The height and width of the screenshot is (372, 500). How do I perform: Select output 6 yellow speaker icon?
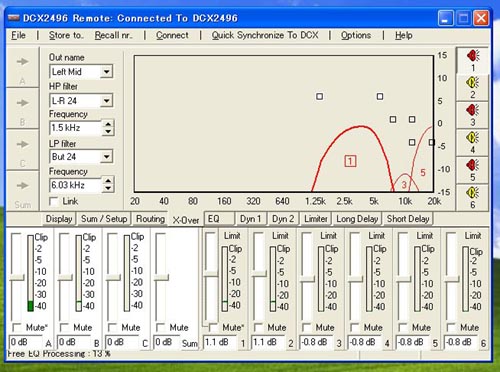pos(473,192)
